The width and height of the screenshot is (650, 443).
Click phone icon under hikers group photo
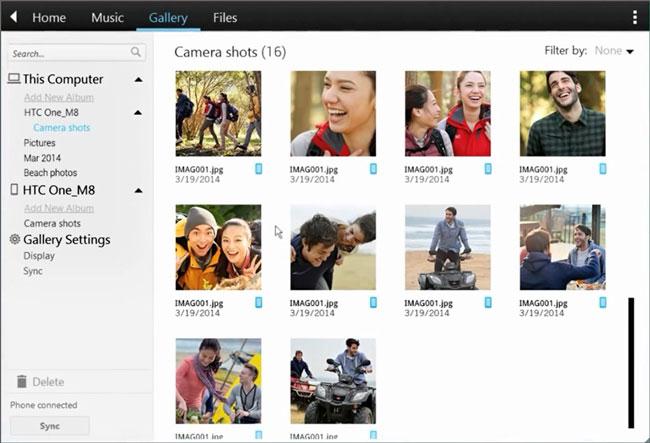pos(259,169)
